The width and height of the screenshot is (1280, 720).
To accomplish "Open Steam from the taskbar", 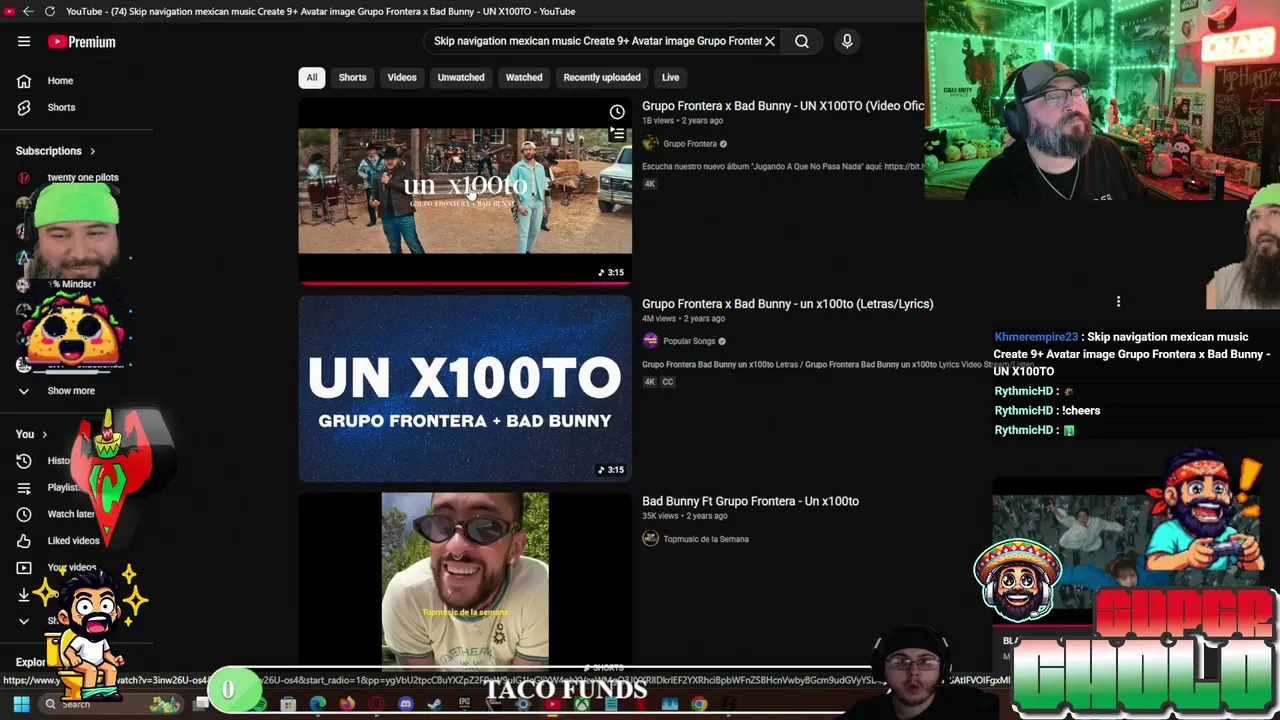I will 434,704.
